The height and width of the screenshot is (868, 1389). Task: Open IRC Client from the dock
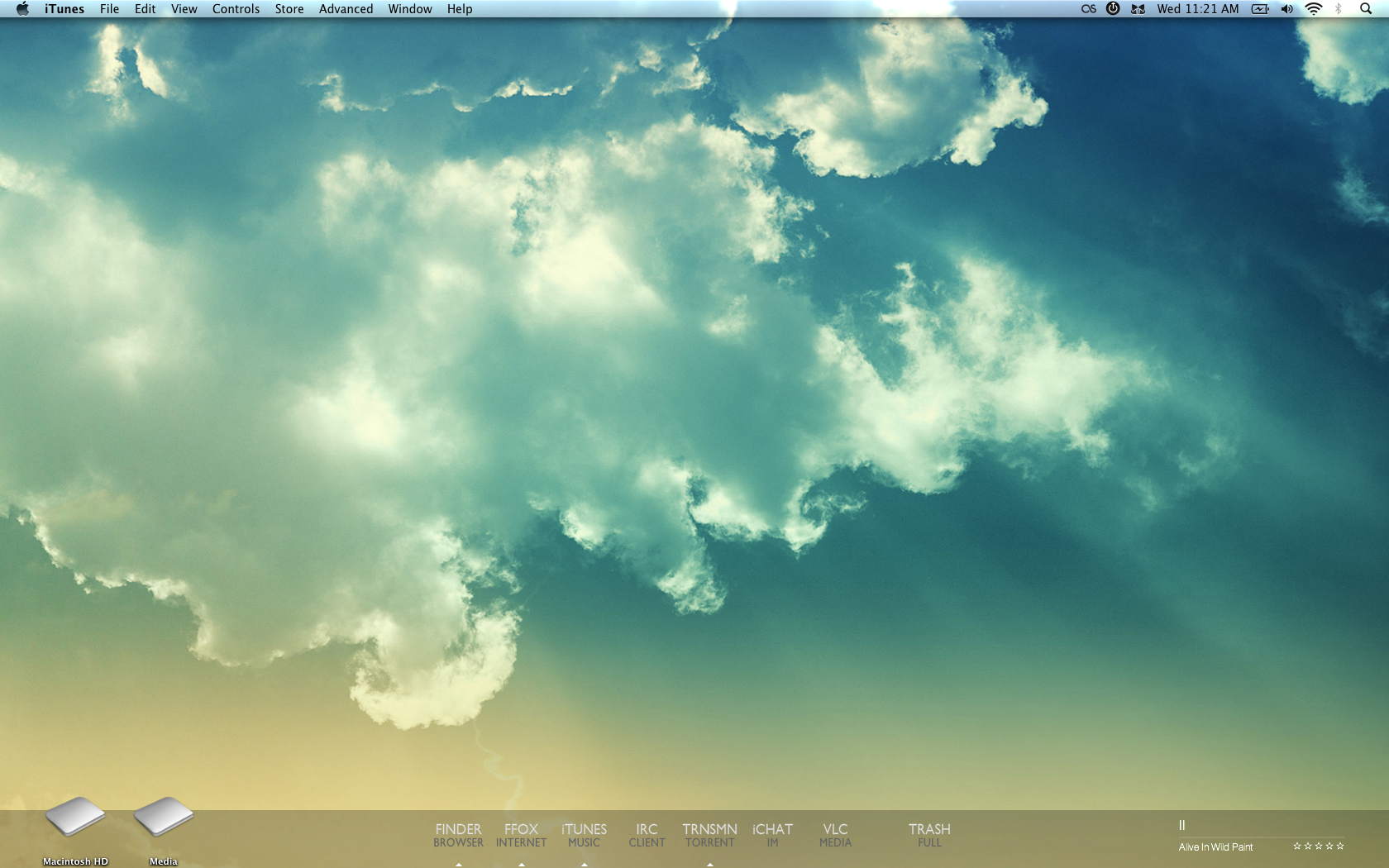coord(647,835)
